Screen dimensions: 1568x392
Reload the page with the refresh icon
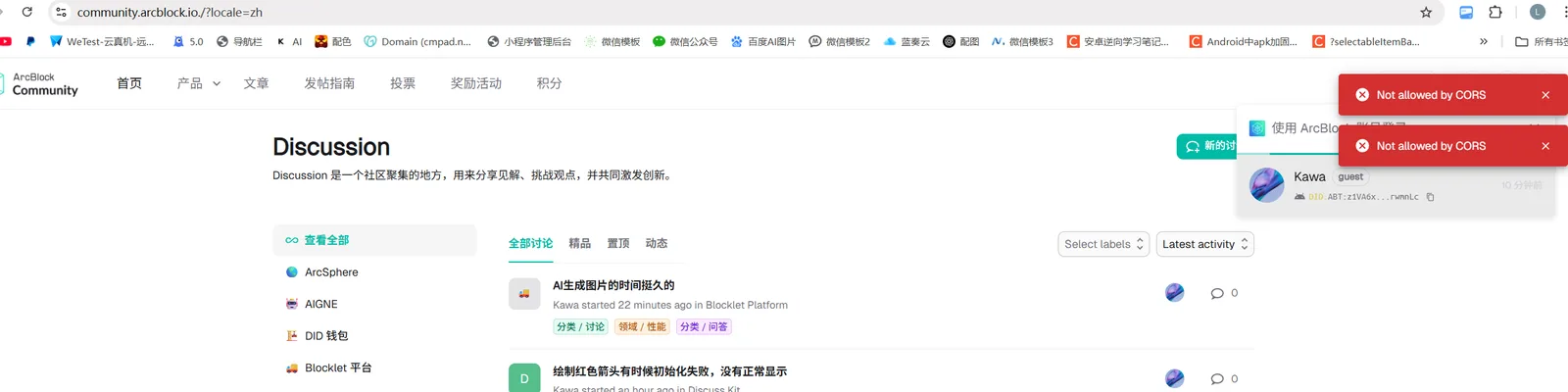pos(26,12)
